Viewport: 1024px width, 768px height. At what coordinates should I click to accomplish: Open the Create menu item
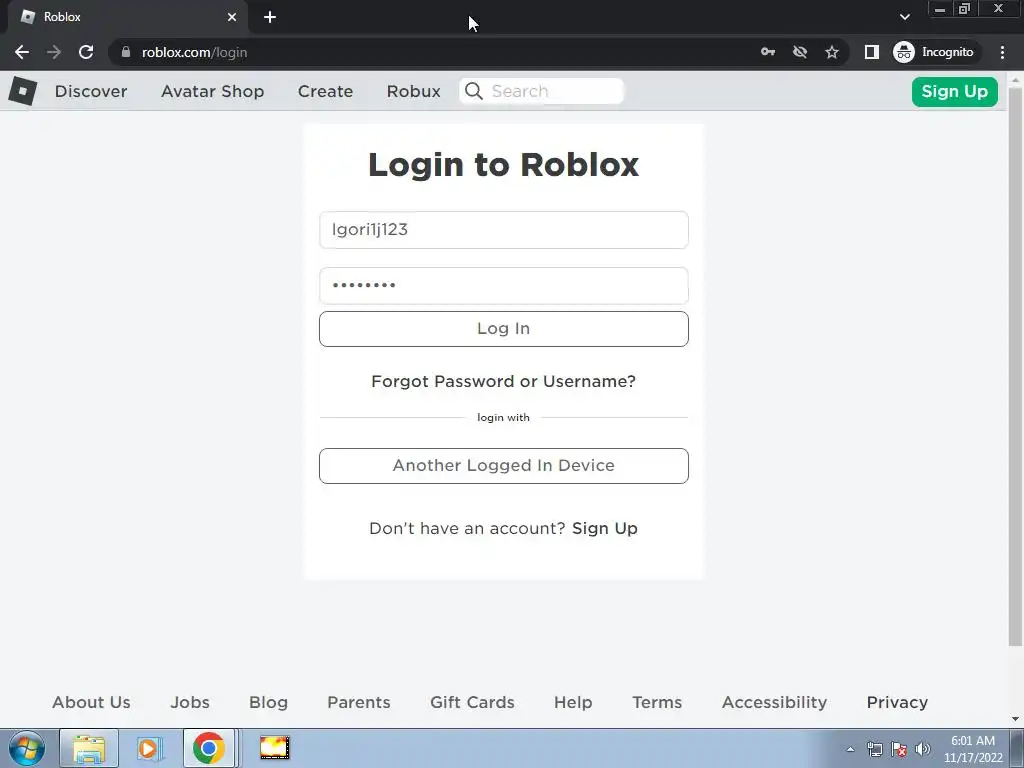click(x=325, y=91)
